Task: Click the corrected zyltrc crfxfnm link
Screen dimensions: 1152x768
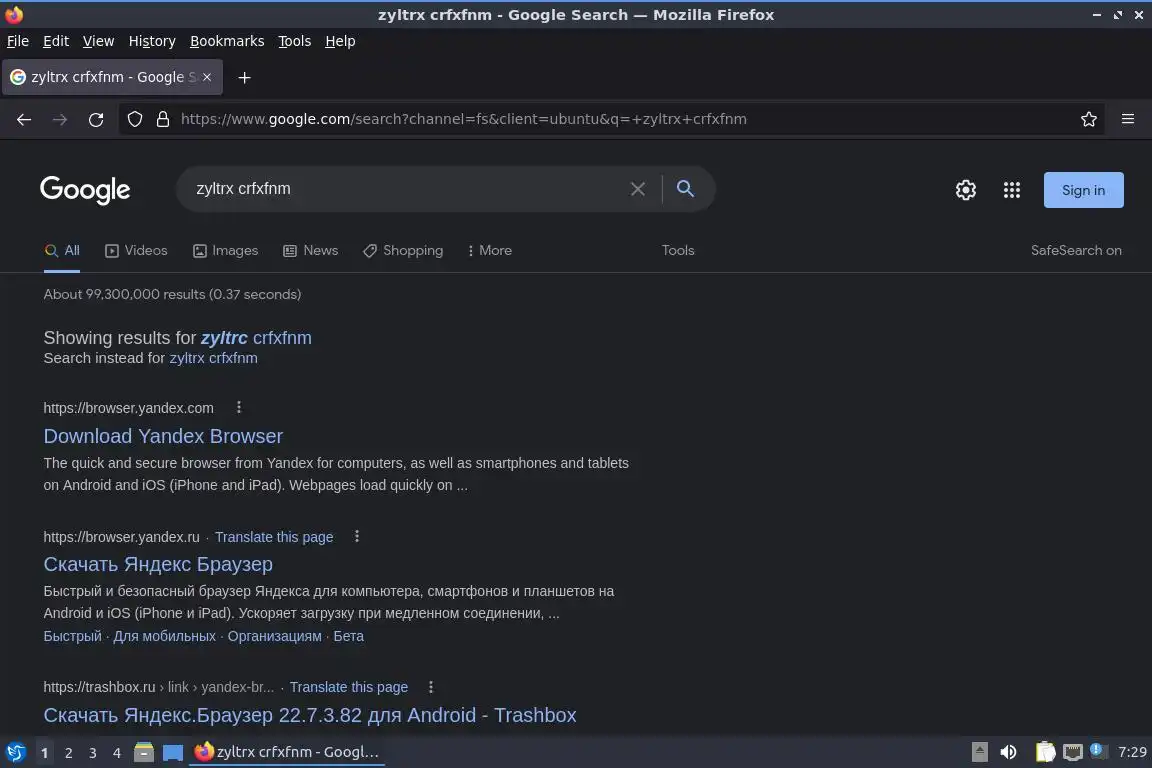Action: (x=256, y=338)
